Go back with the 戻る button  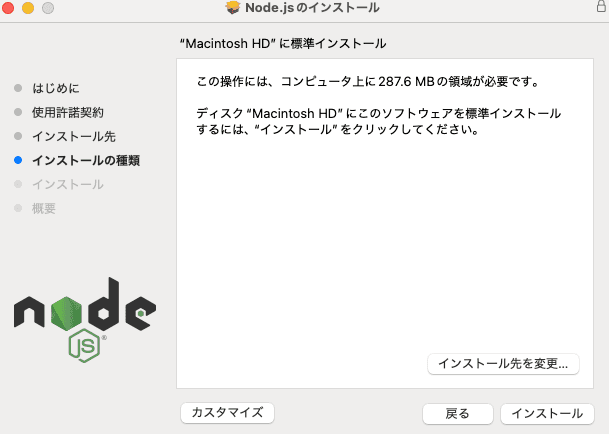tap(458, 413)
